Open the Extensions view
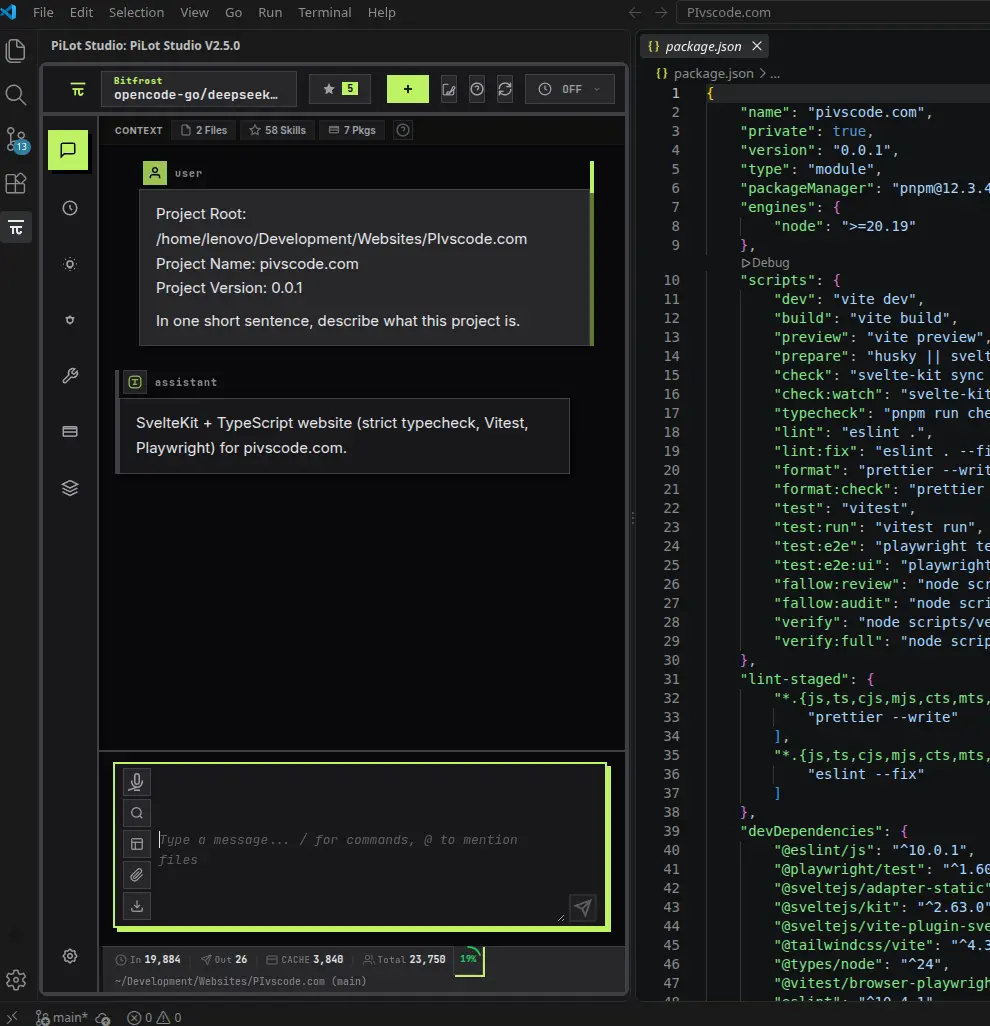Image resolution: width=990 pixels, height=1026 pixels. click(16, 183)
